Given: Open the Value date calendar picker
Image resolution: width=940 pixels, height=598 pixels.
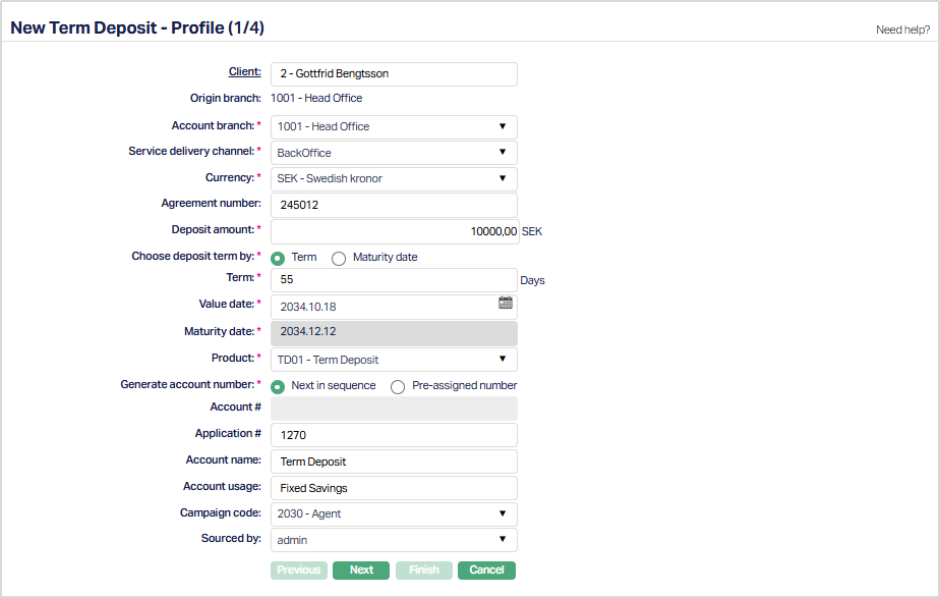Looking at the screenshot, I should (505, 303).
